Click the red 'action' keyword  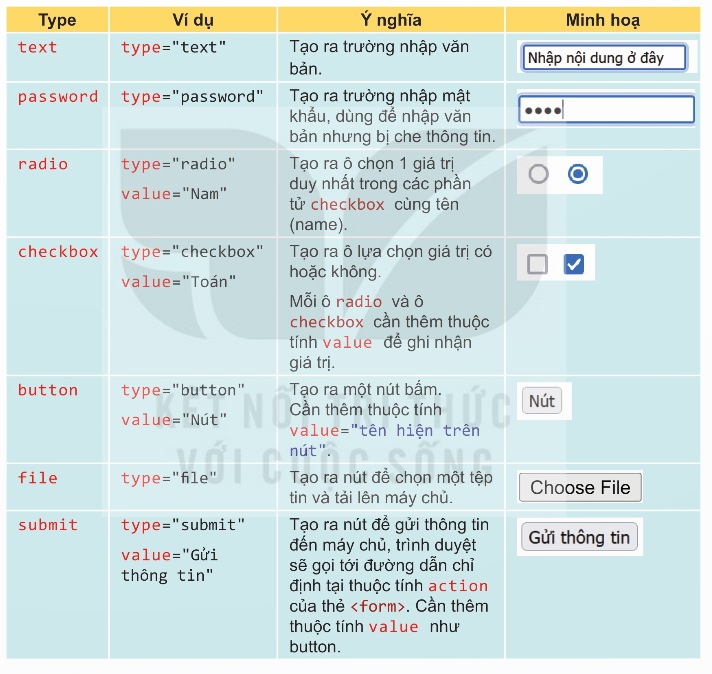click(x=458, y=586)
